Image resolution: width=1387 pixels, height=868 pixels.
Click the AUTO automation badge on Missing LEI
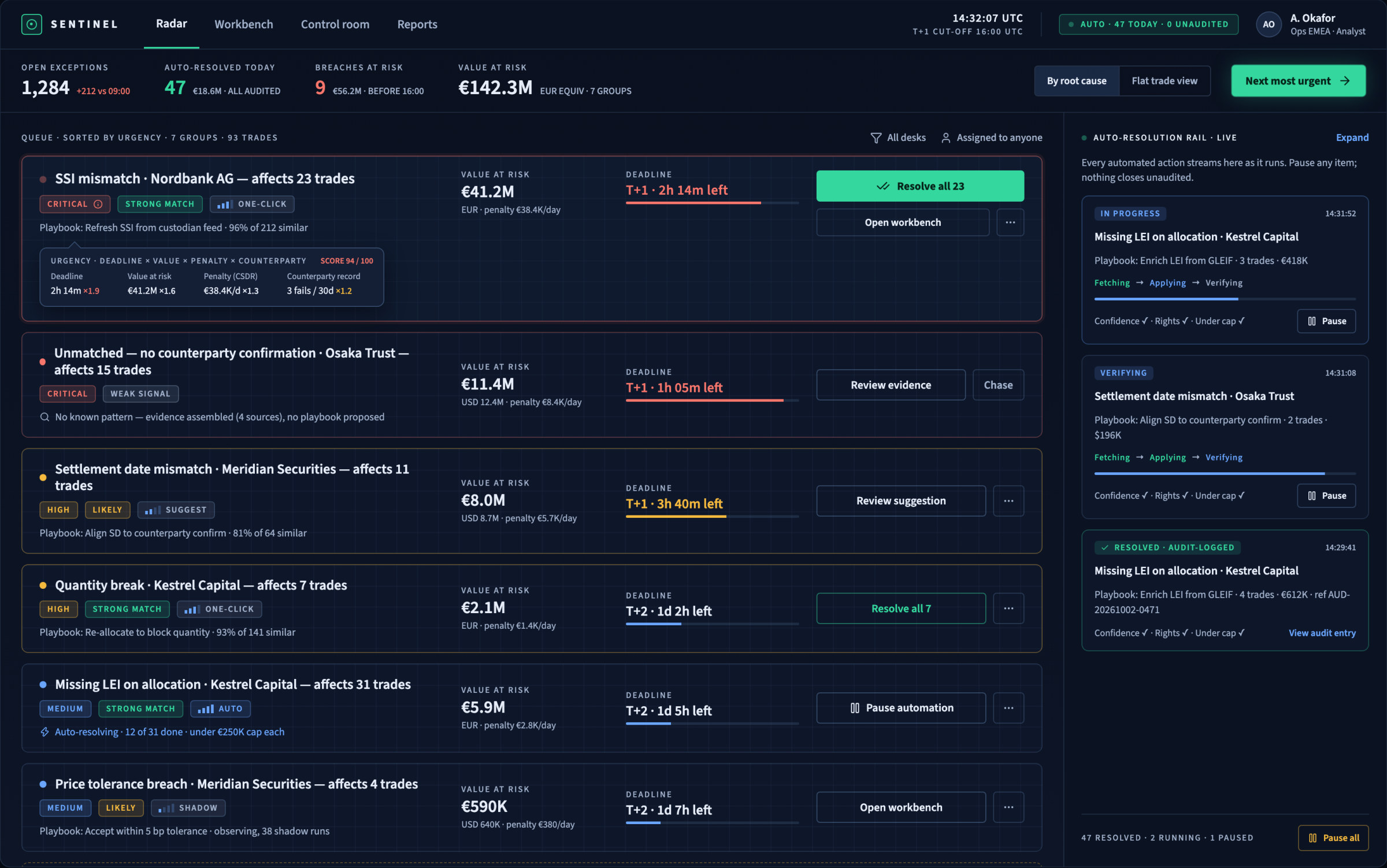tap(220, 709)
